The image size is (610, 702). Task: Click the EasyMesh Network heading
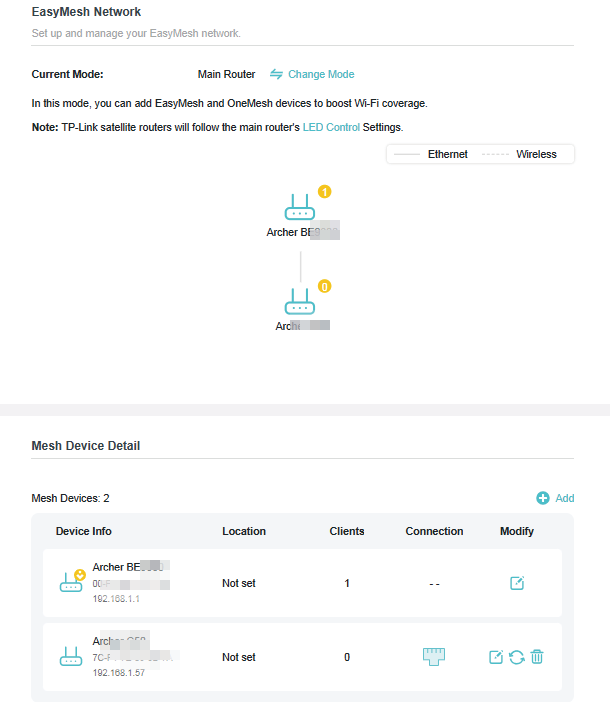point(86,12)
